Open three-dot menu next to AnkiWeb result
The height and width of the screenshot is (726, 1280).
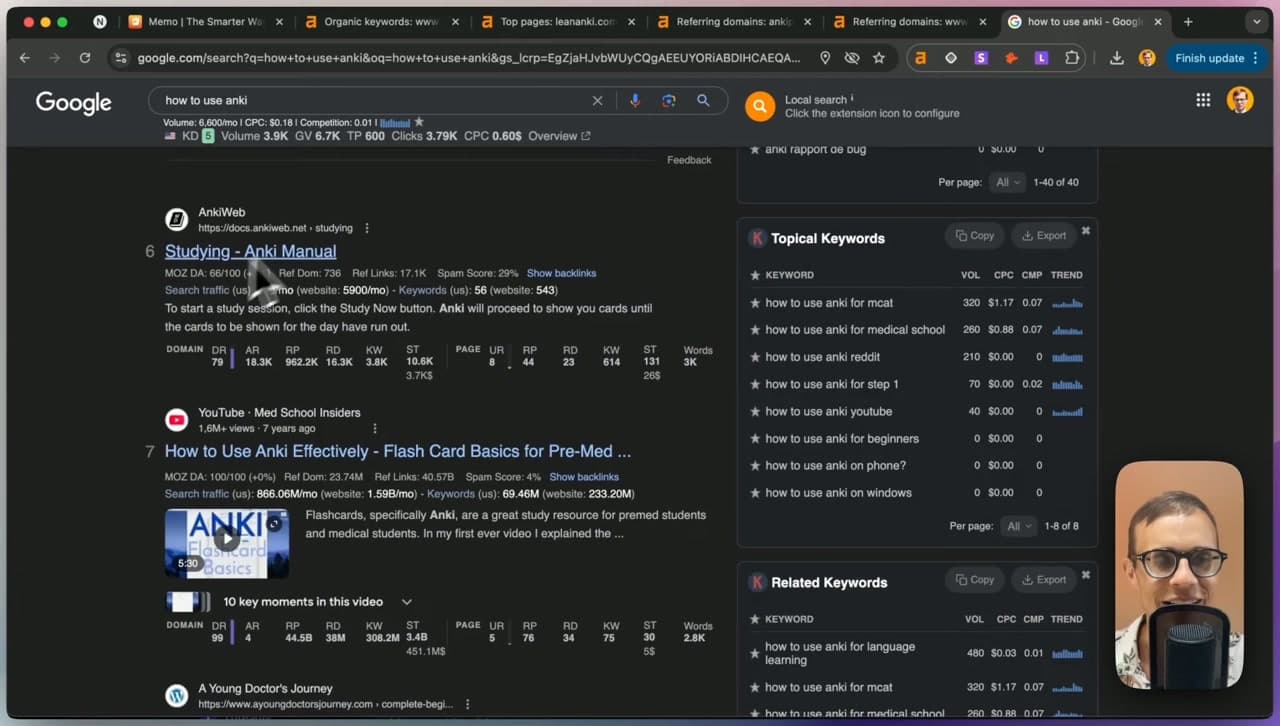pos(367,228)
